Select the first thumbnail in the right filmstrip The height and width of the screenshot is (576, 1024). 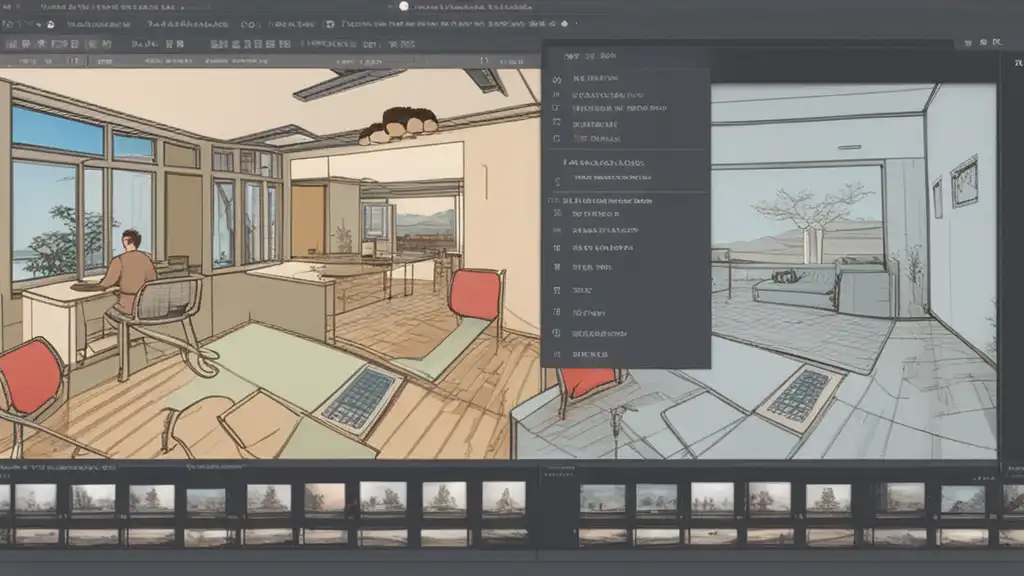pyautogui.click(x=601, y=498)
